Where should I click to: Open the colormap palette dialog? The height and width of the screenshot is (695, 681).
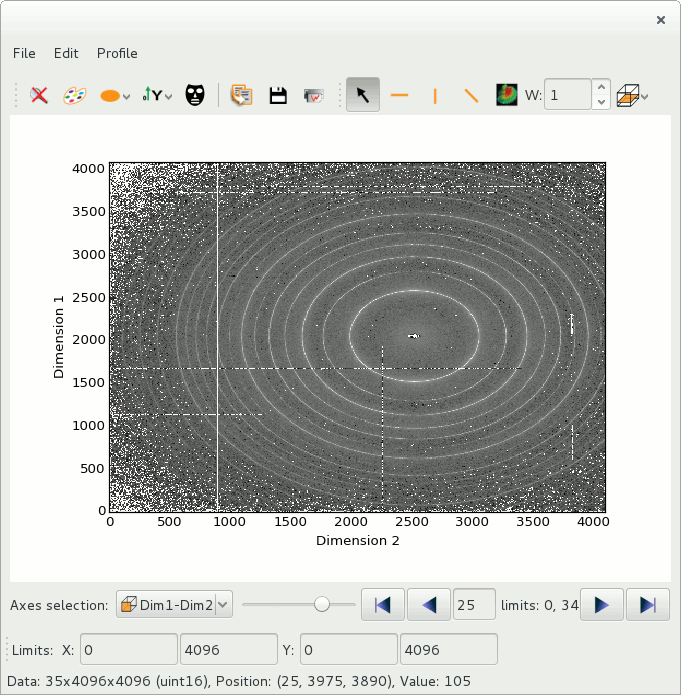75,95
